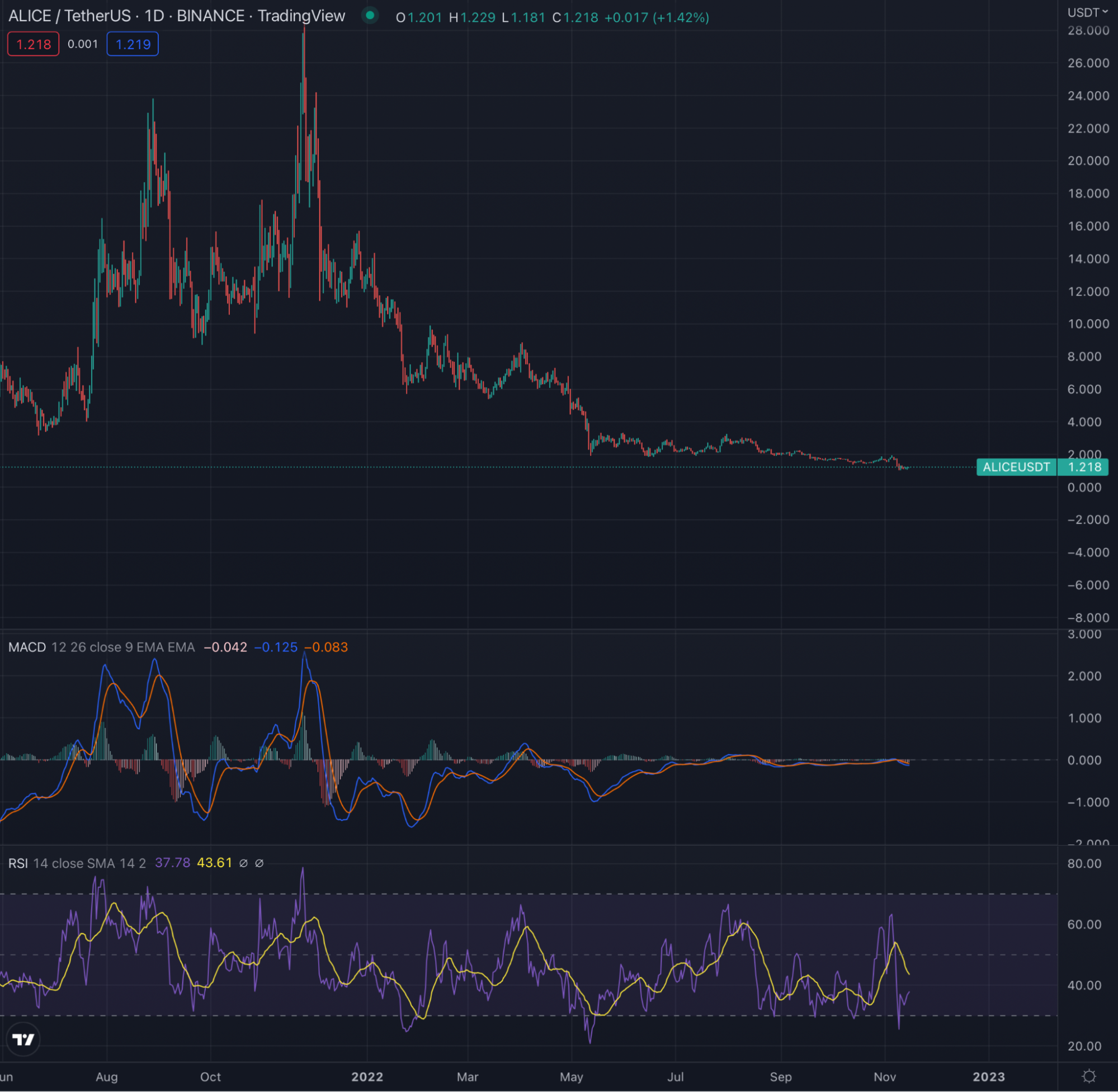Click the 28.000 price axis label
Viewport: 1118px width, 1092px height.
[x=1088, y=31]
